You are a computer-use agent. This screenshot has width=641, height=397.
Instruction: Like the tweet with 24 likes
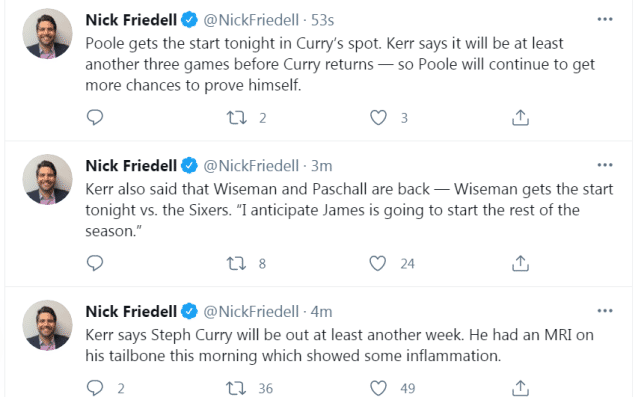click(378, 263)
